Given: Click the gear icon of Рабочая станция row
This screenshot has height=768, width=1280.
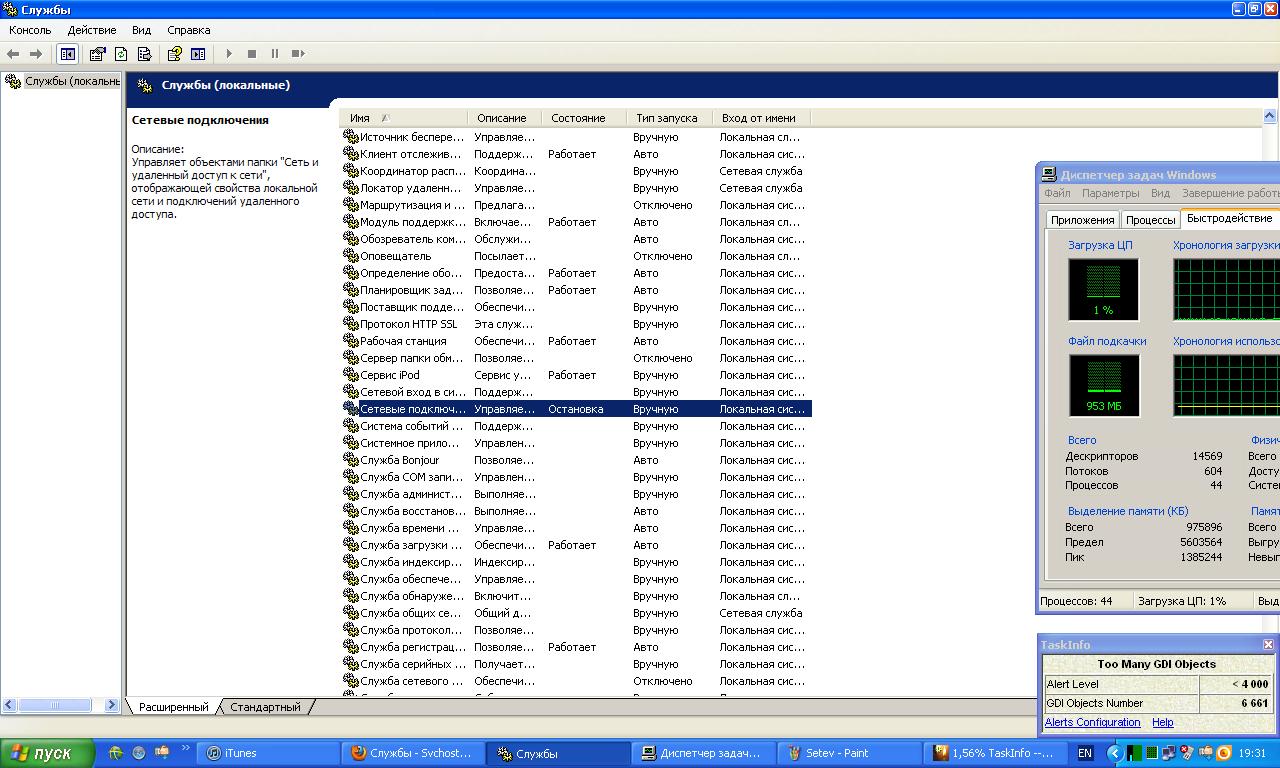Looking at the screenshot, I should click(350, 341).
